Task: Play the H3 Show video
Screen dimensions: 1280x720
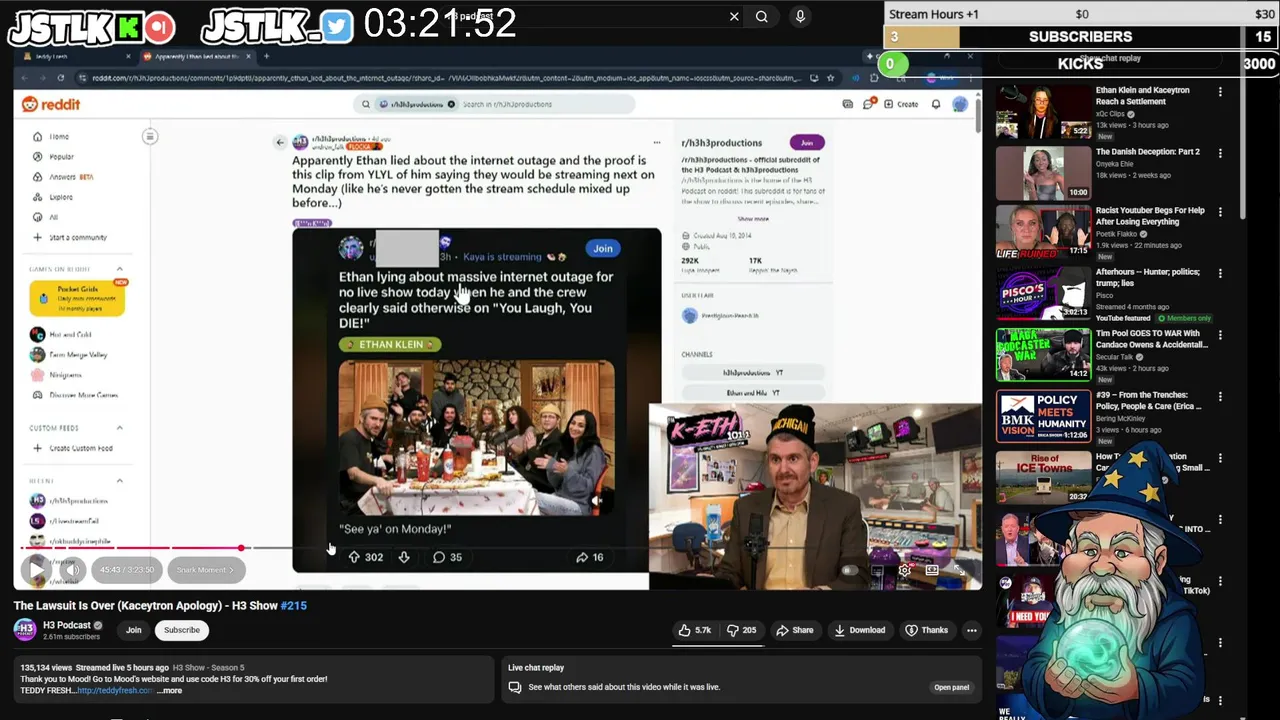Action: 36,570
